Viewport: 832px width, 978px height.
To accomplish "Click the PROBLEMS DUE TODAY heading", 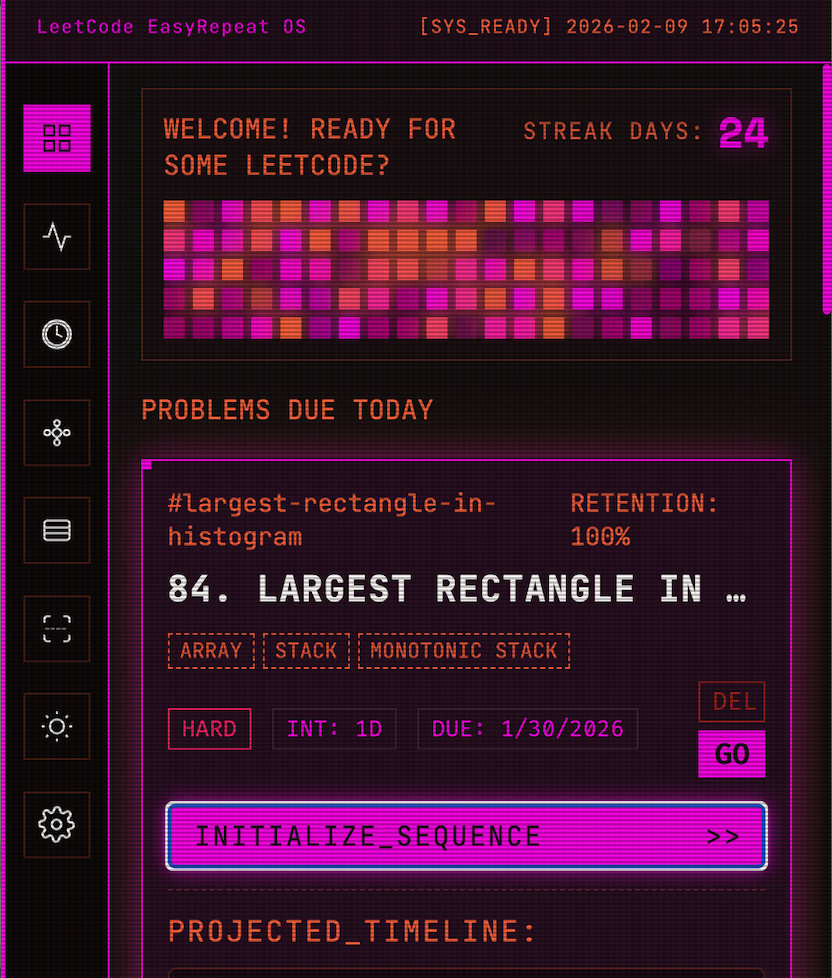I will click(x=287, y=410).
